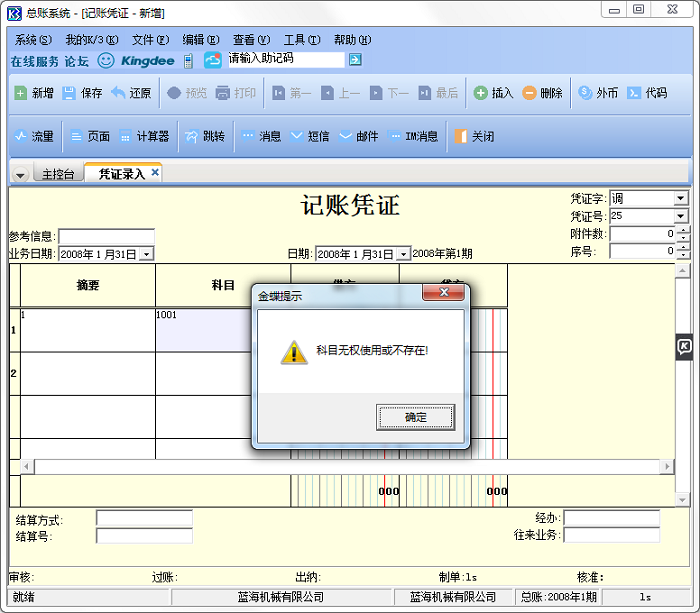Click 确定 in the warning dialog
This screenshot has height=613, width=700.
(415, 417)
